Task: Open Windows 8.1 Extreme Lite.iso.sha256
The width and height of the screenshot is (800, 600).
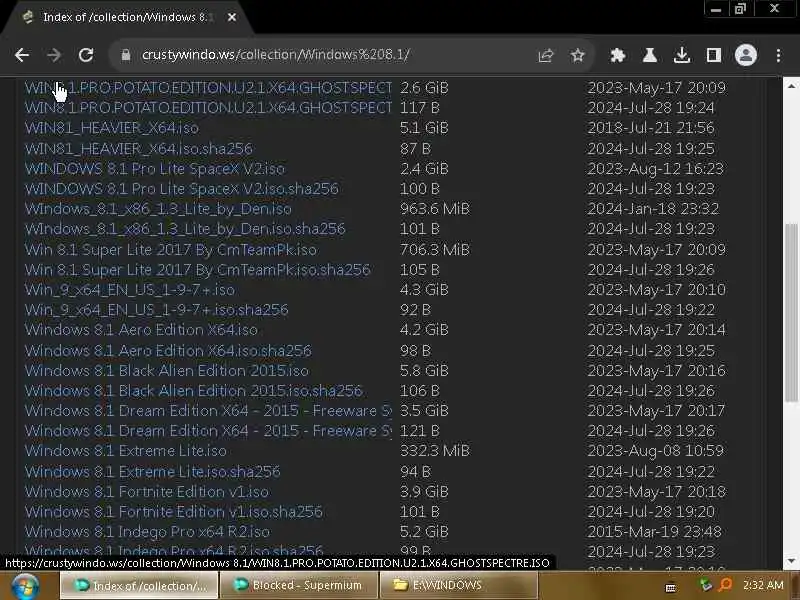Action: point(153,471)
